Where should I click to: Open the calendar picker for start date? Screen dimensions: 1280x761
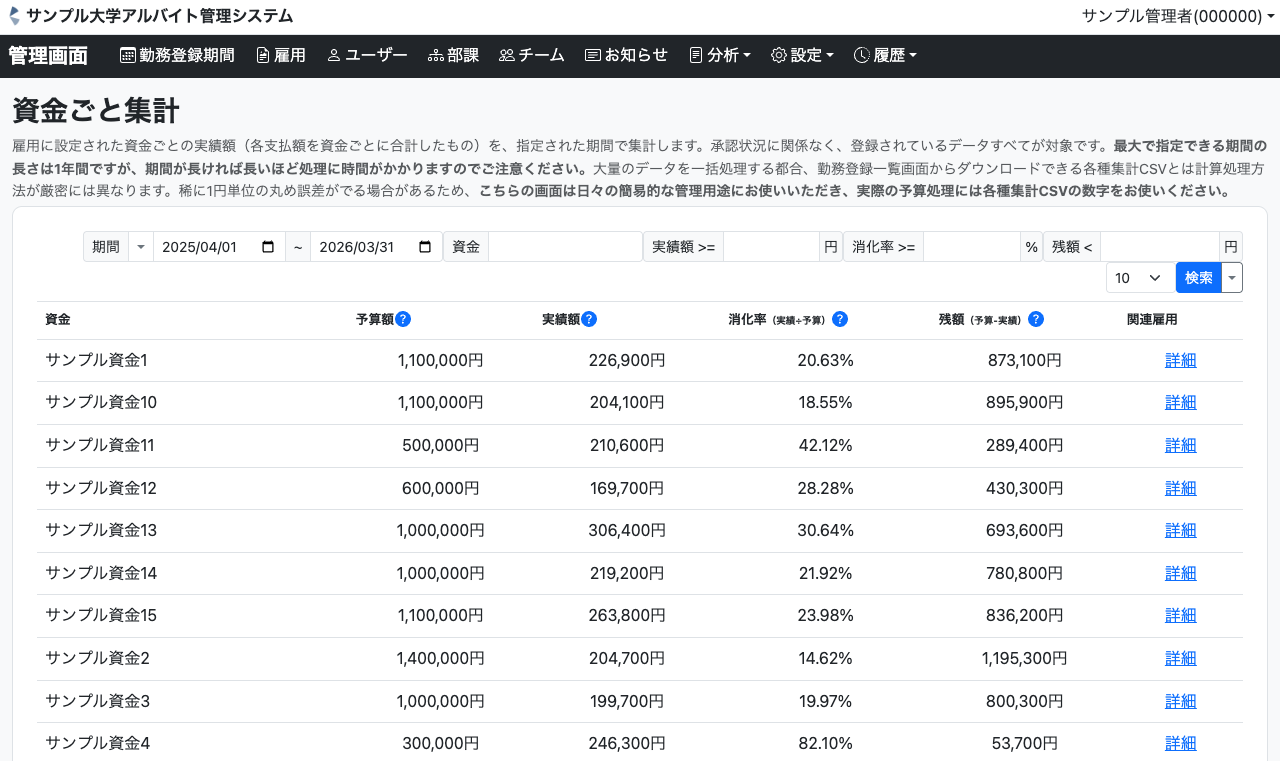point(268,247)
